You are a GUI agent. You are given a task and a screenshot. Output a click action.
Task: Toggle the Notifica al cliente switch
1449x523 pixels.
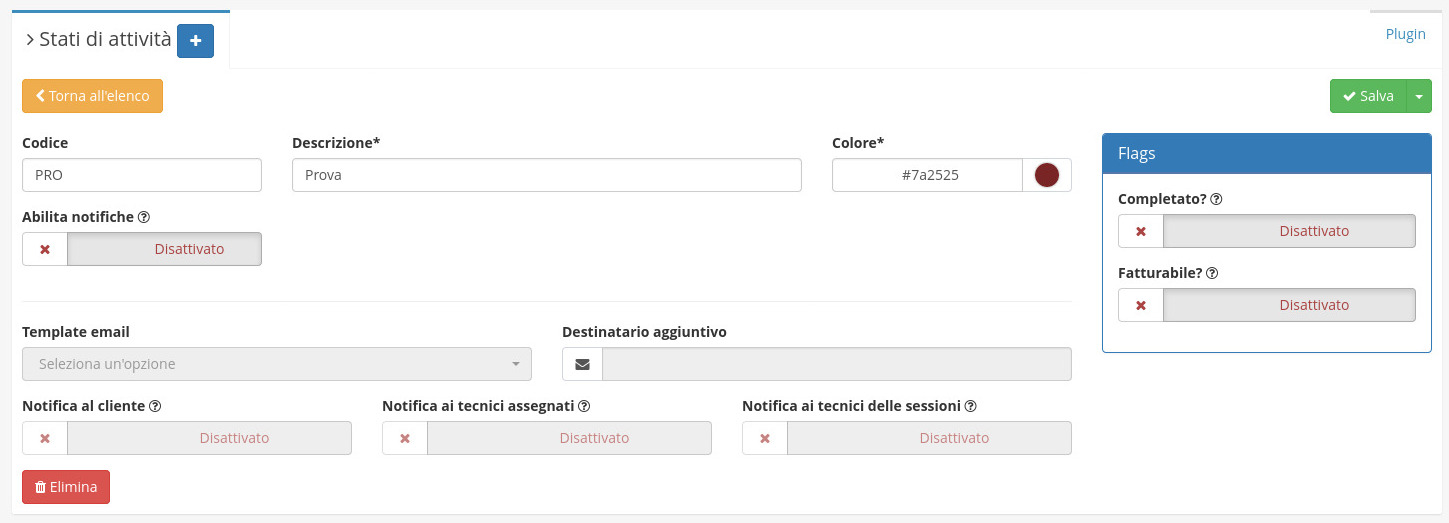tap(187, 438)
